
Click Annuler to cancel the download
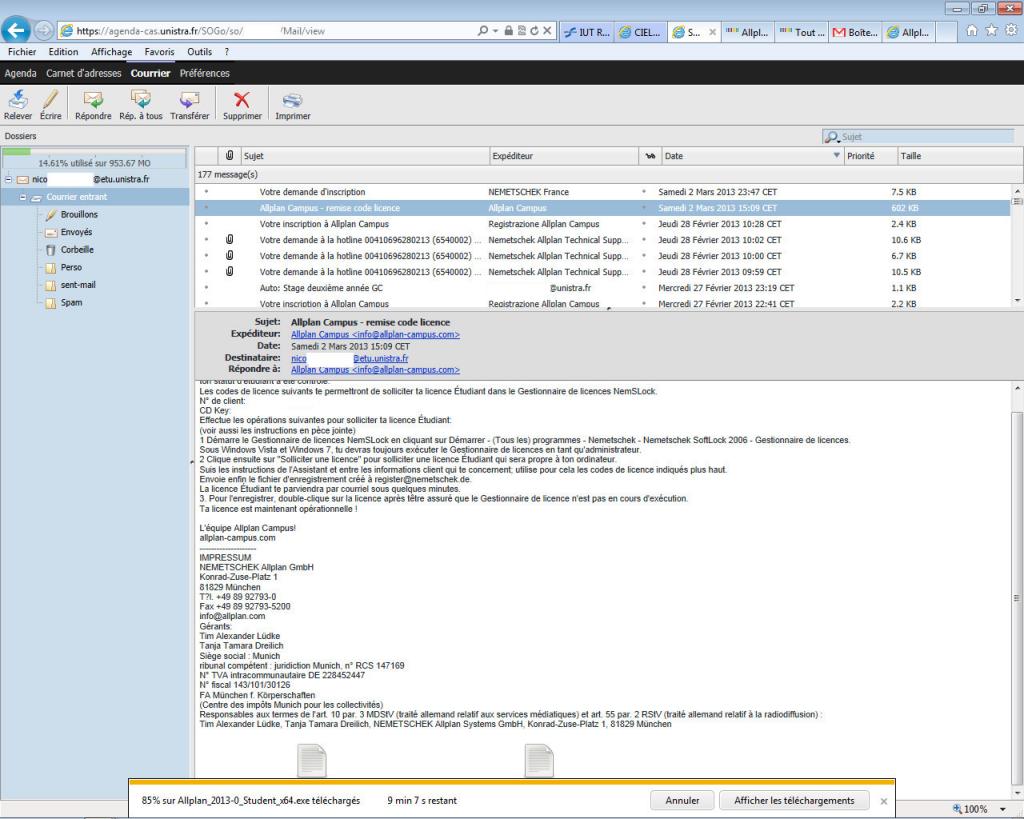click(x=682, y=800)
